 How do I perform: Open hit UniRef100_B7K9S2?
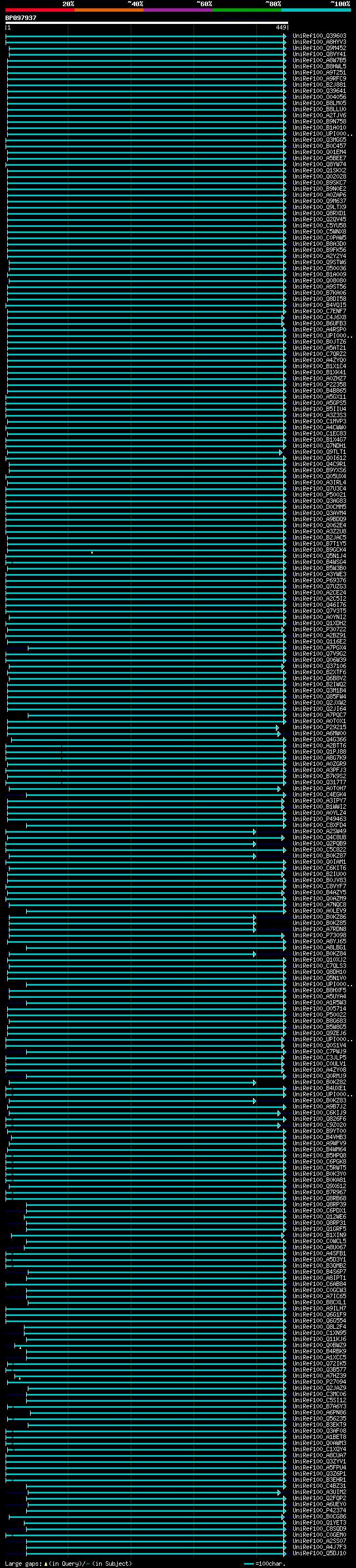[x=319, y=776]
